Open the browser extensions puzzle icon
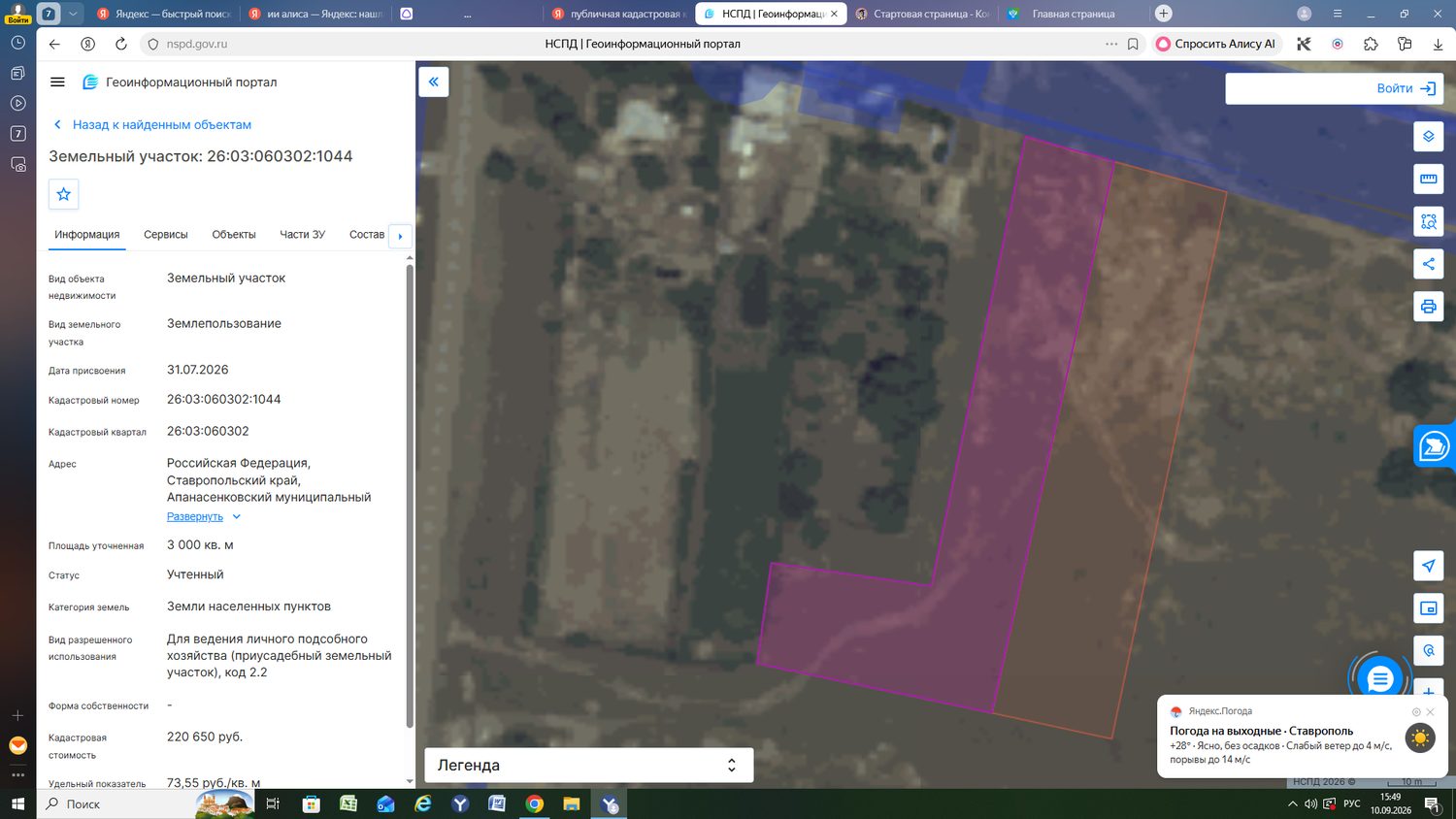The height and width of the screenshot is (819, 1456). pyautogui.click(x=1371, y=44)
